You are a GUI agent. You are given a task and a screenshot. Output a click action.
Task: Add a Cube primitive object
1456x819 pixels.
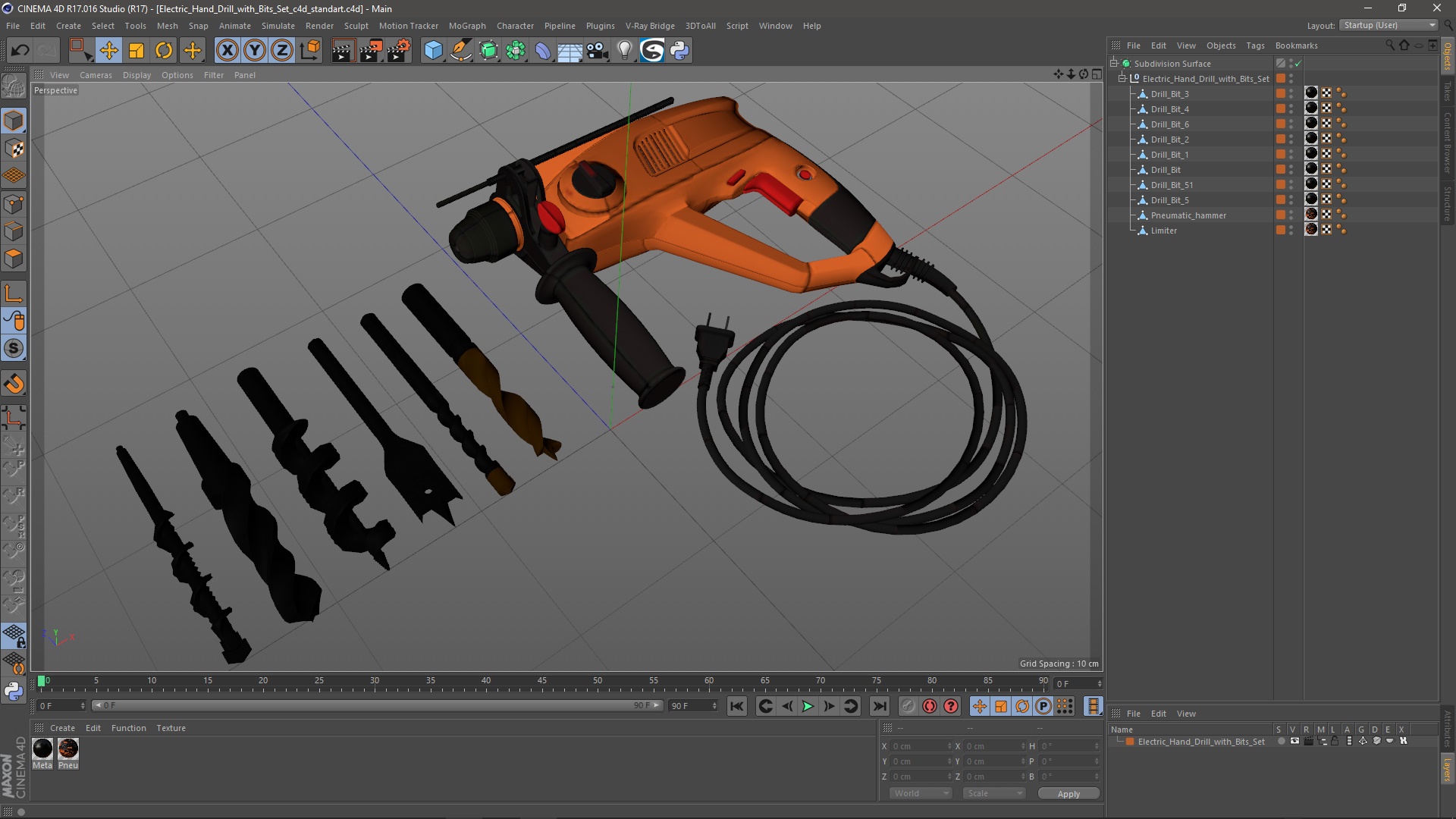click(x=433, y=51)
